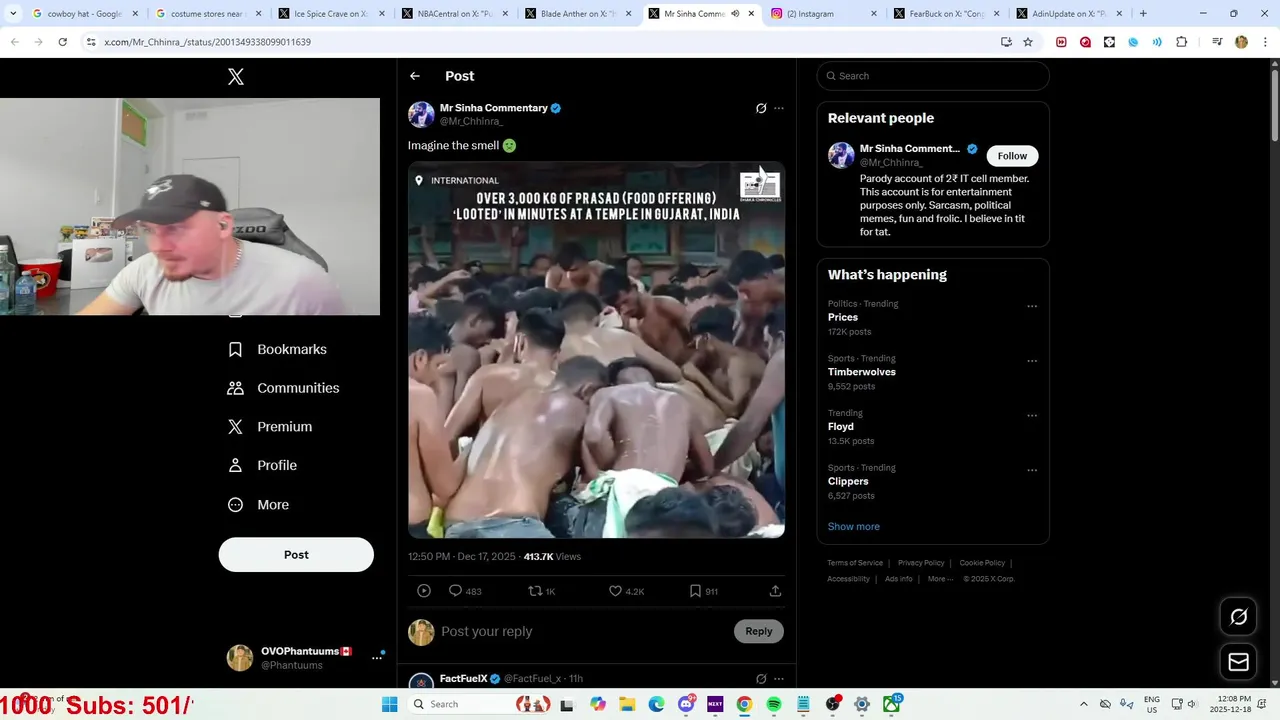Open Communities in the sidebar
The height and width of the screenshot is (720, 1280).
coord(283,388)
